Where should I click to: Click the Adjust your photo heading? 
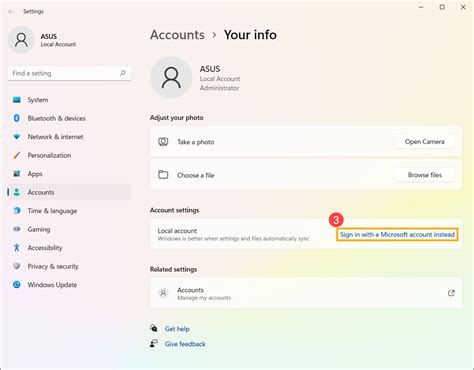click(x=177, y=118)
